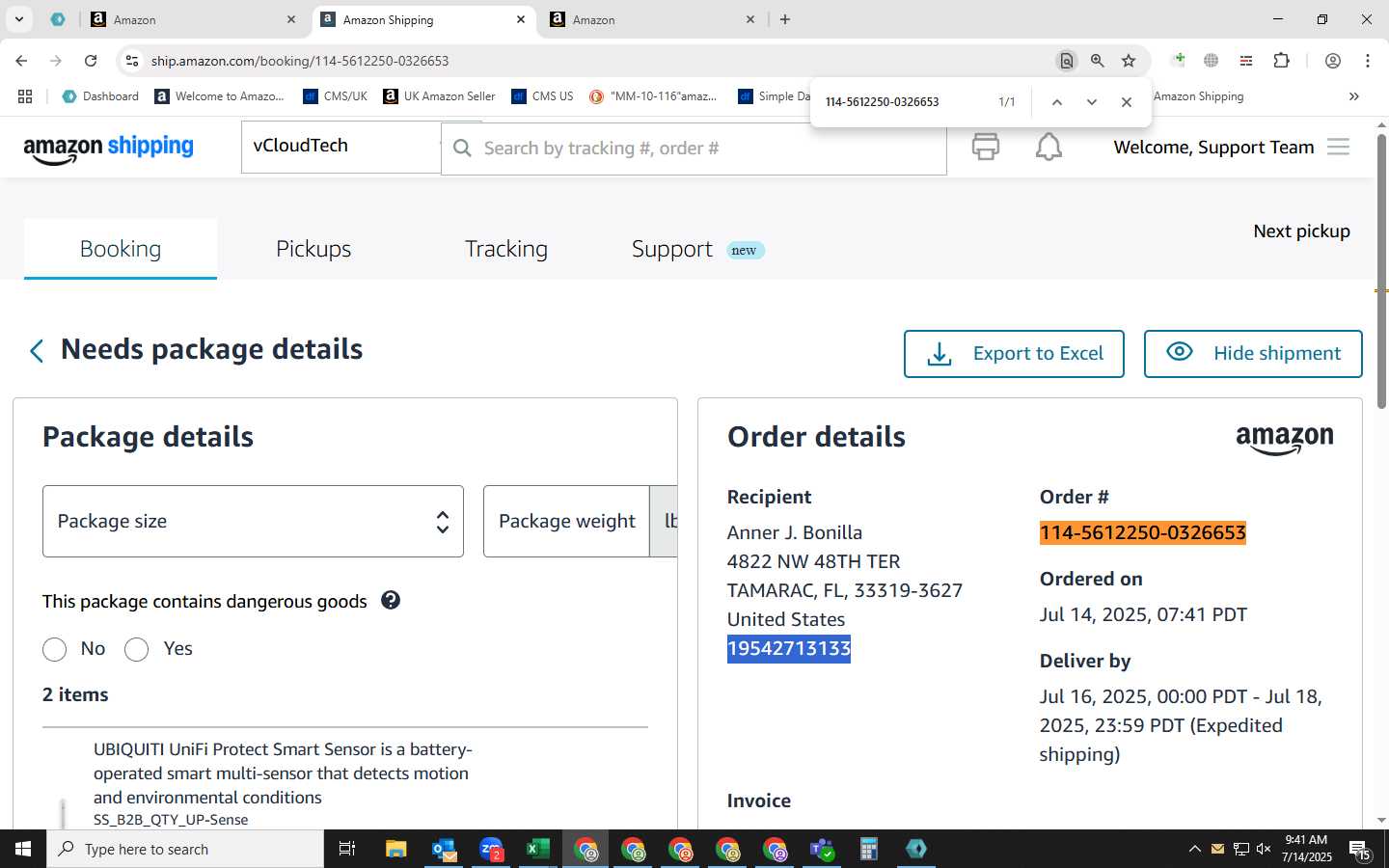Bookmark this page with the star icon
The height and width of the screenshot is (868, 1389).
pos(1129,61)
